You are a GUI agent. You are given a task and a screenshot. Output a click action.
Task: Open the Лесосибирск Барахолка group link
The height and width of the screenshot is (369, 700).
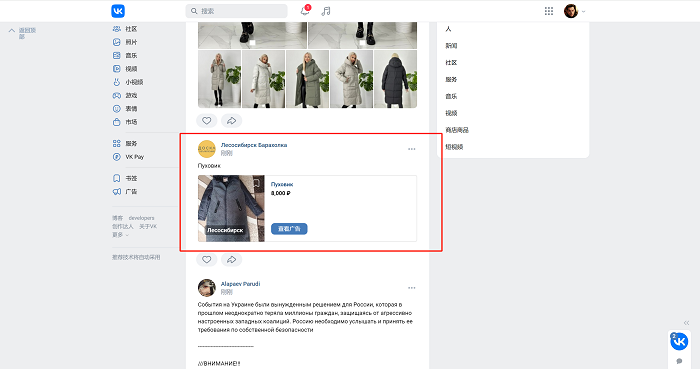point(254,145)
